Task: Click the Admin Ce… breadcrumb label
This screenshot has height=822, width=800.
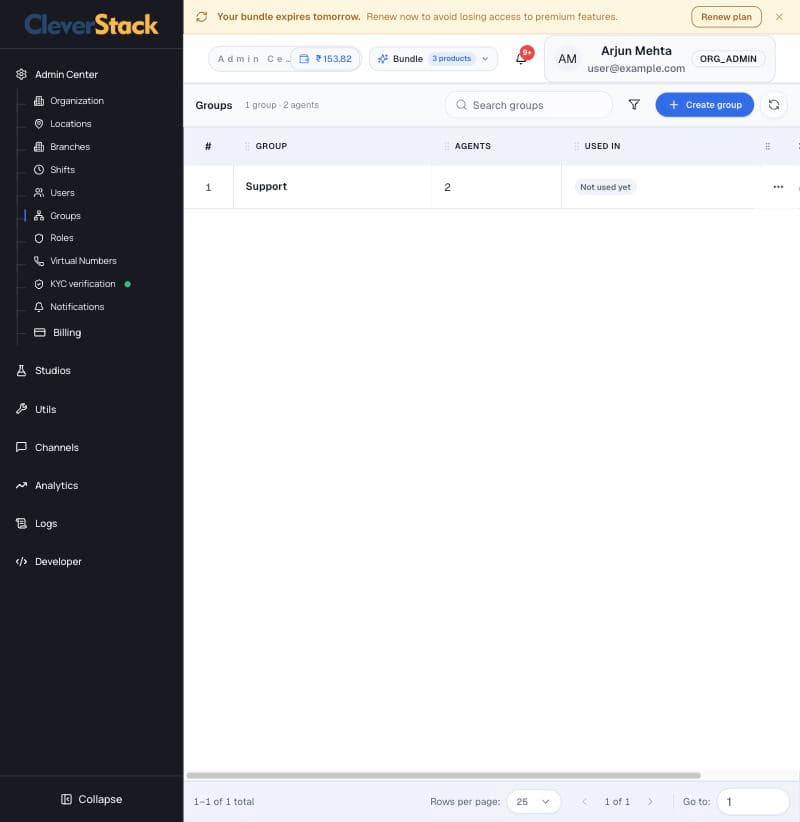Action: (253, 59)
